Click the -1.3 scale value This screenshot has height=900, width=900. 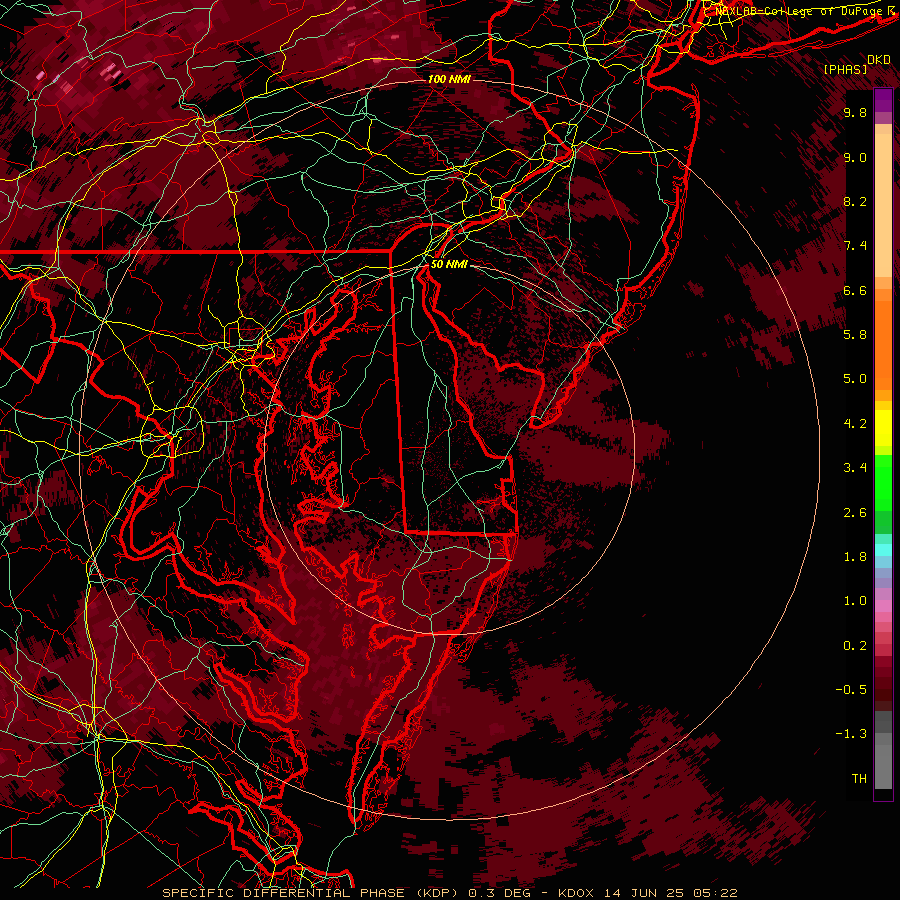[x=851, y=734]
